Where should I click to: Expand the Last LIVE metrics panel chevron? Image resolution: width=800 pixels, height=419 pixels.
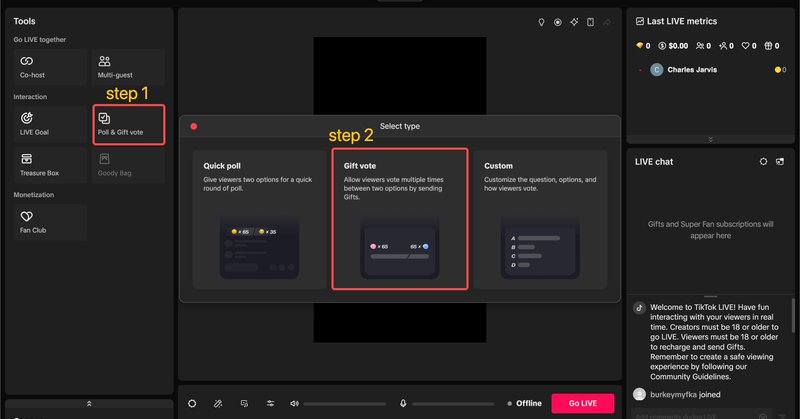click(710, 139)
